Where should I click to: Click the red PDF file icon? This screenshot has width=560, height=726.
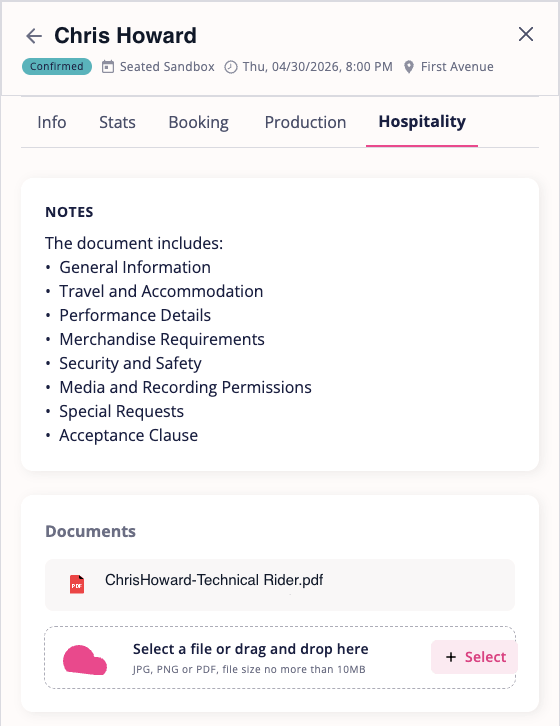77,584
